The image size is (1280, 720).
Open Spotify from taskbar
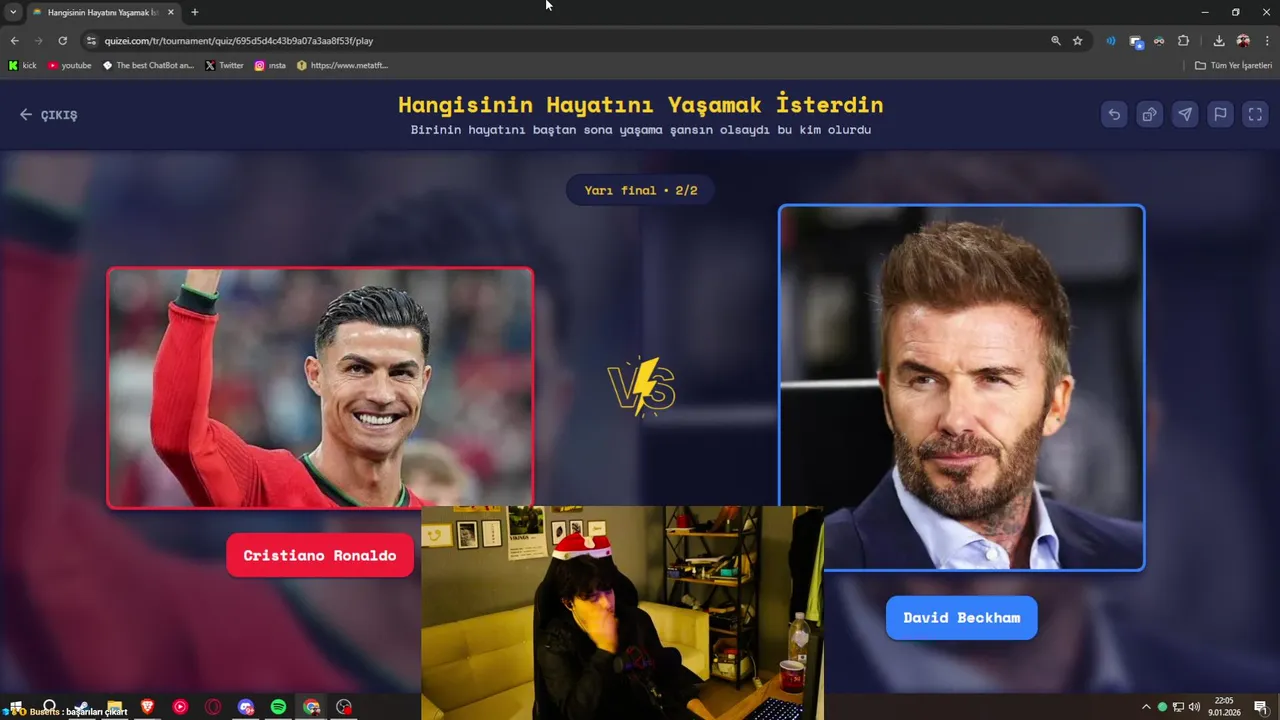point(278,707)
